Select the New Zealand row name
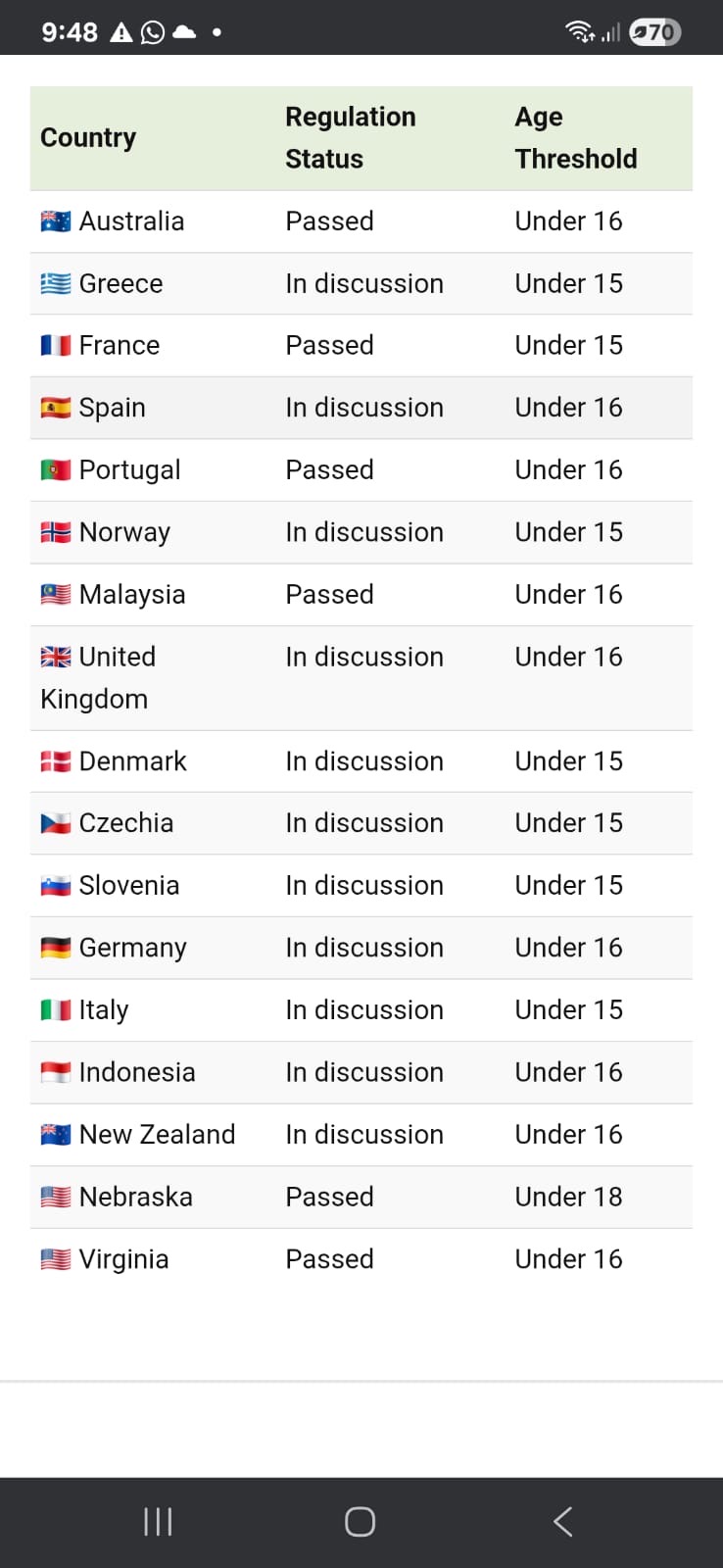The image size is (723, 1568). [157, 1134]
